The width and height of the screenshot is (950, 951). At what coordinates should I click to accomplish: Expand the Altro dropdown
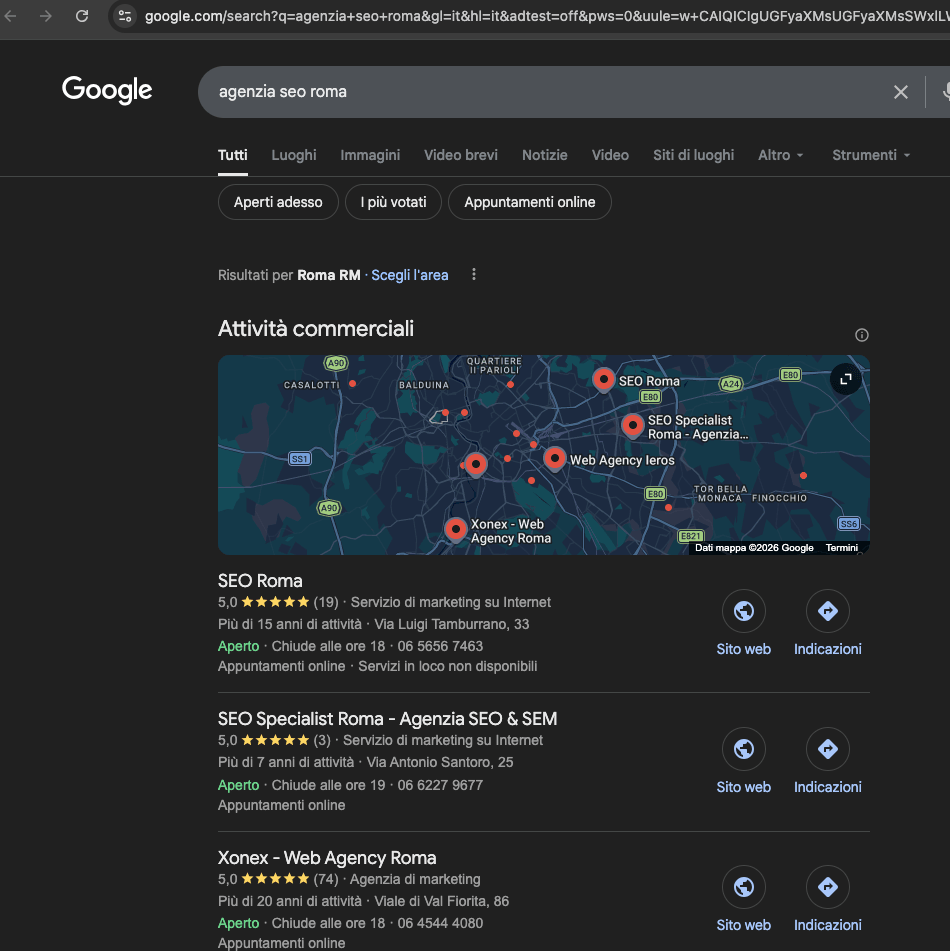(781, 155)
